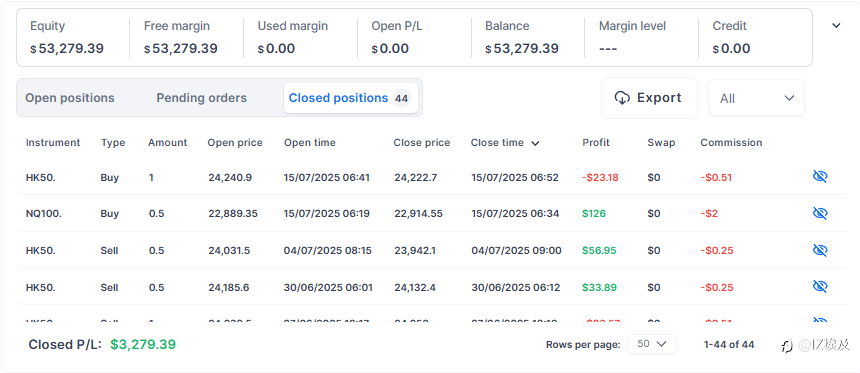Viewport: 860px width, 373px height.
Task: Open the Rows per page dropdown
Action: pos(652,344)
